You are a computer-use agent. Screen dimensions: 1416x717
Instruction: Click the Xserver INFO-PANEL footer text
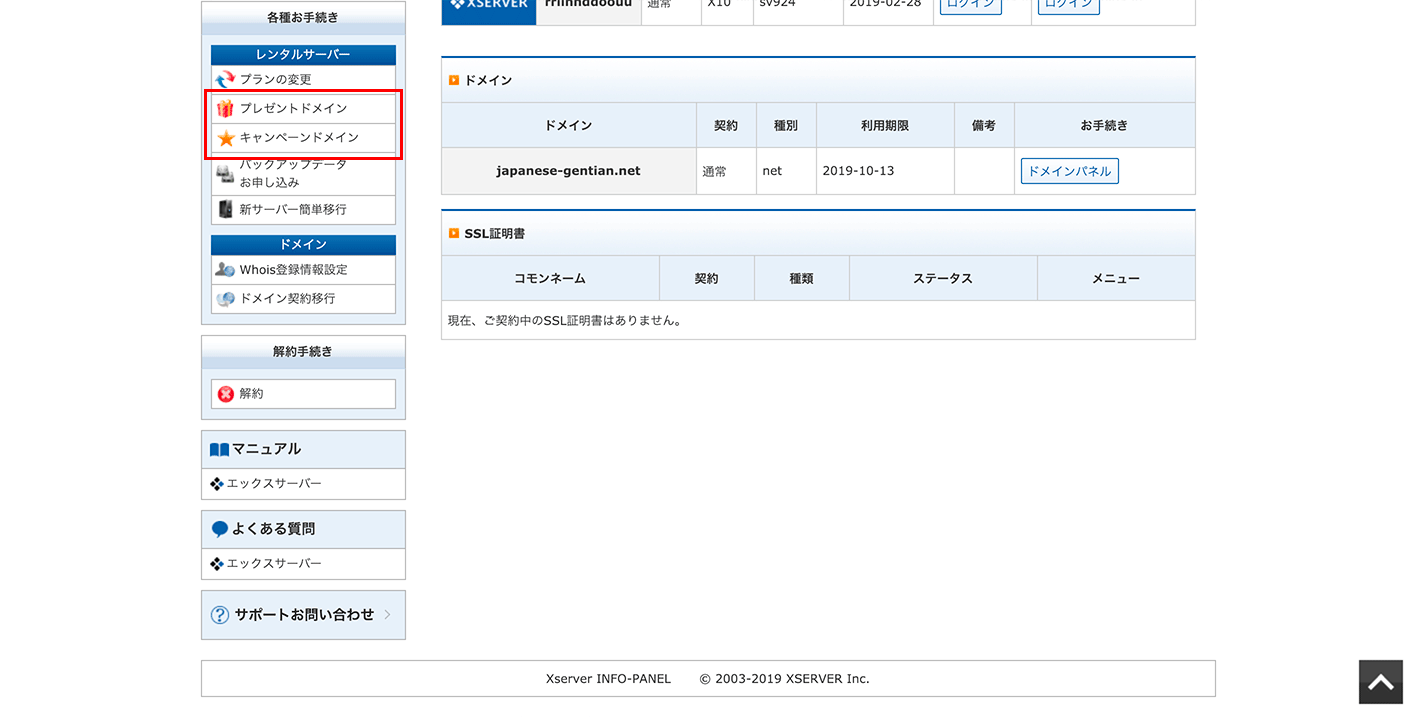608,679
